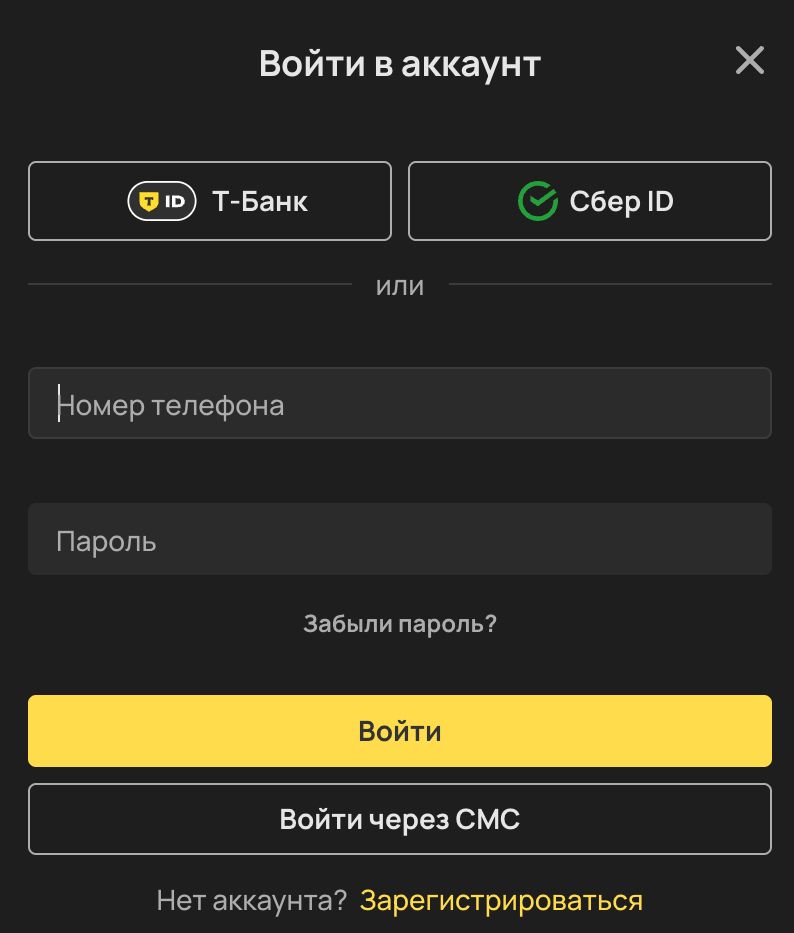The height and width of the screenshot is (933, 794).
Task: Click the Войти в аккаунт dialog title
Action: coord(400,63)
